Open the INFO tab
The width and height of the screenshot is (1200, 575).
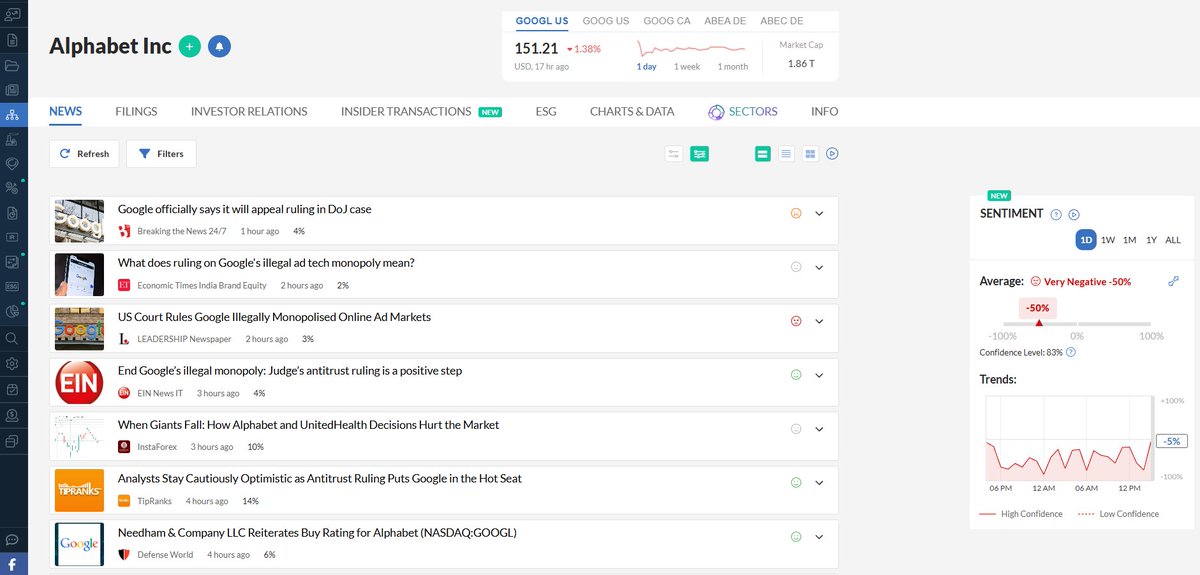(x=825, y=111)
